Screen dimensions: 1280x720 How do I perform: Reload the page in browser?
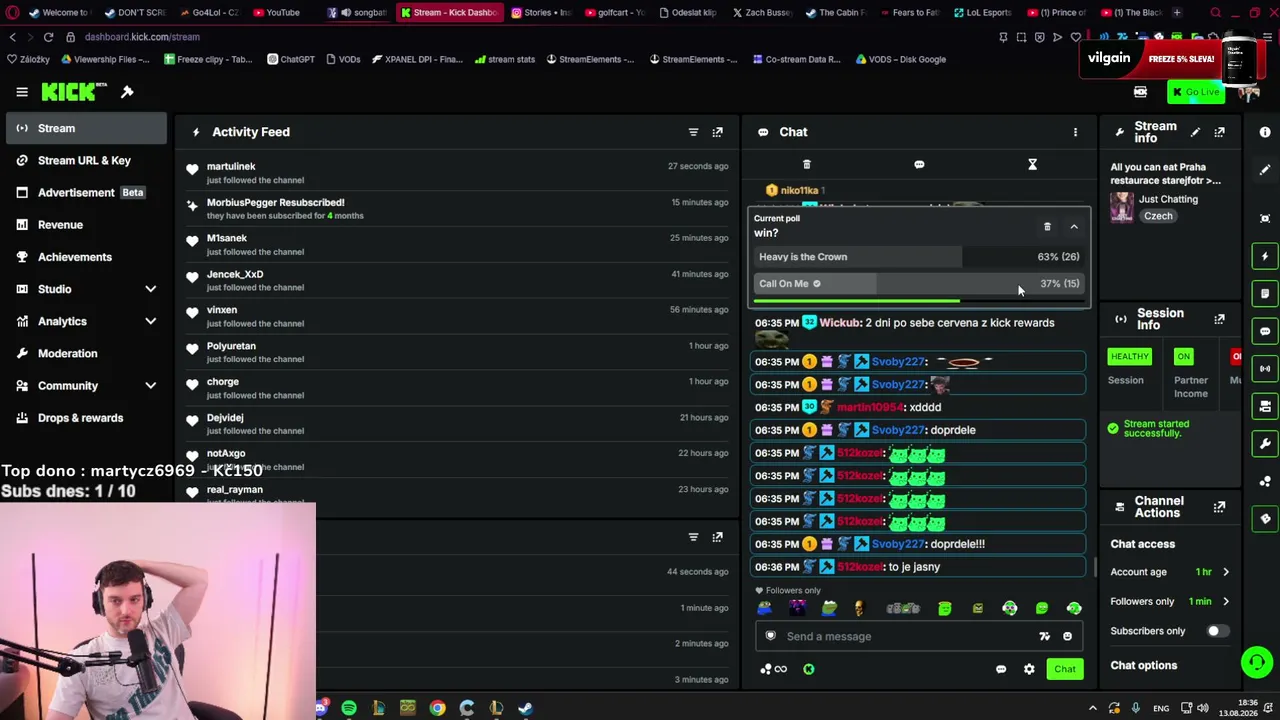[x=48, y=37]
